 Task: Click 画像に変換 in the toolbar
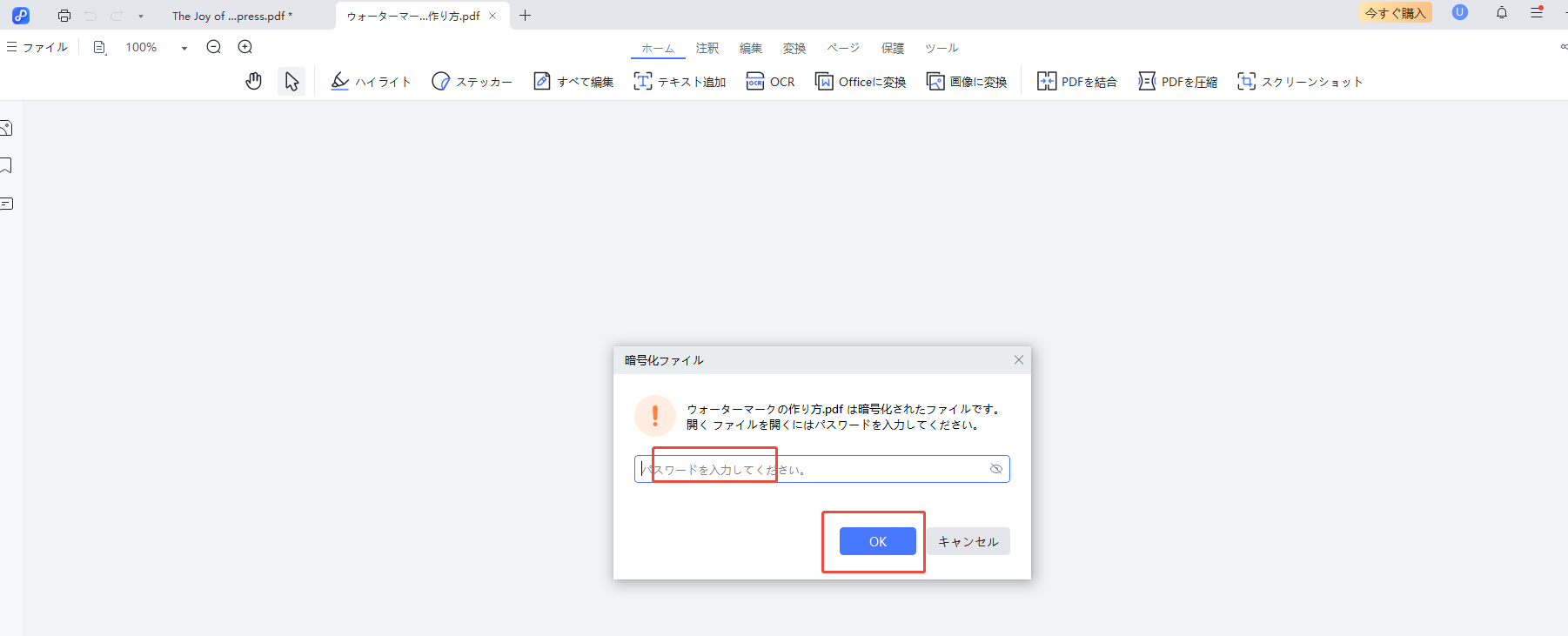point(967,82)
